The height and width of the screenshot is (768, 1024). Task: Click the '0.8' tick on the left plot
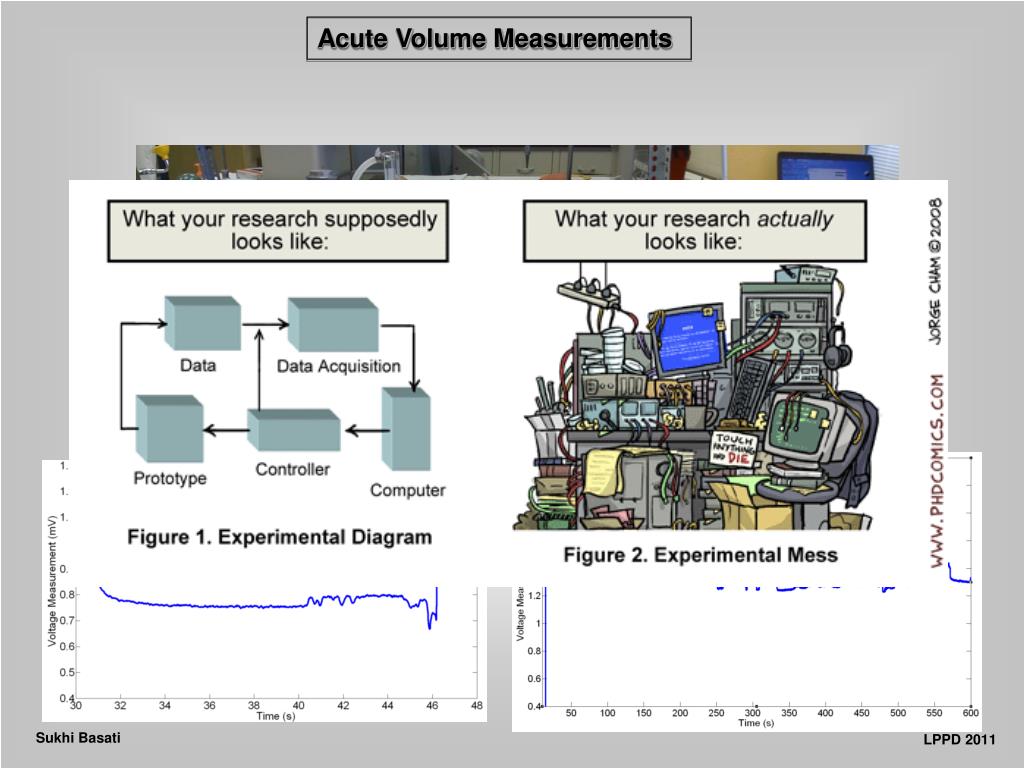click(67, 595)
